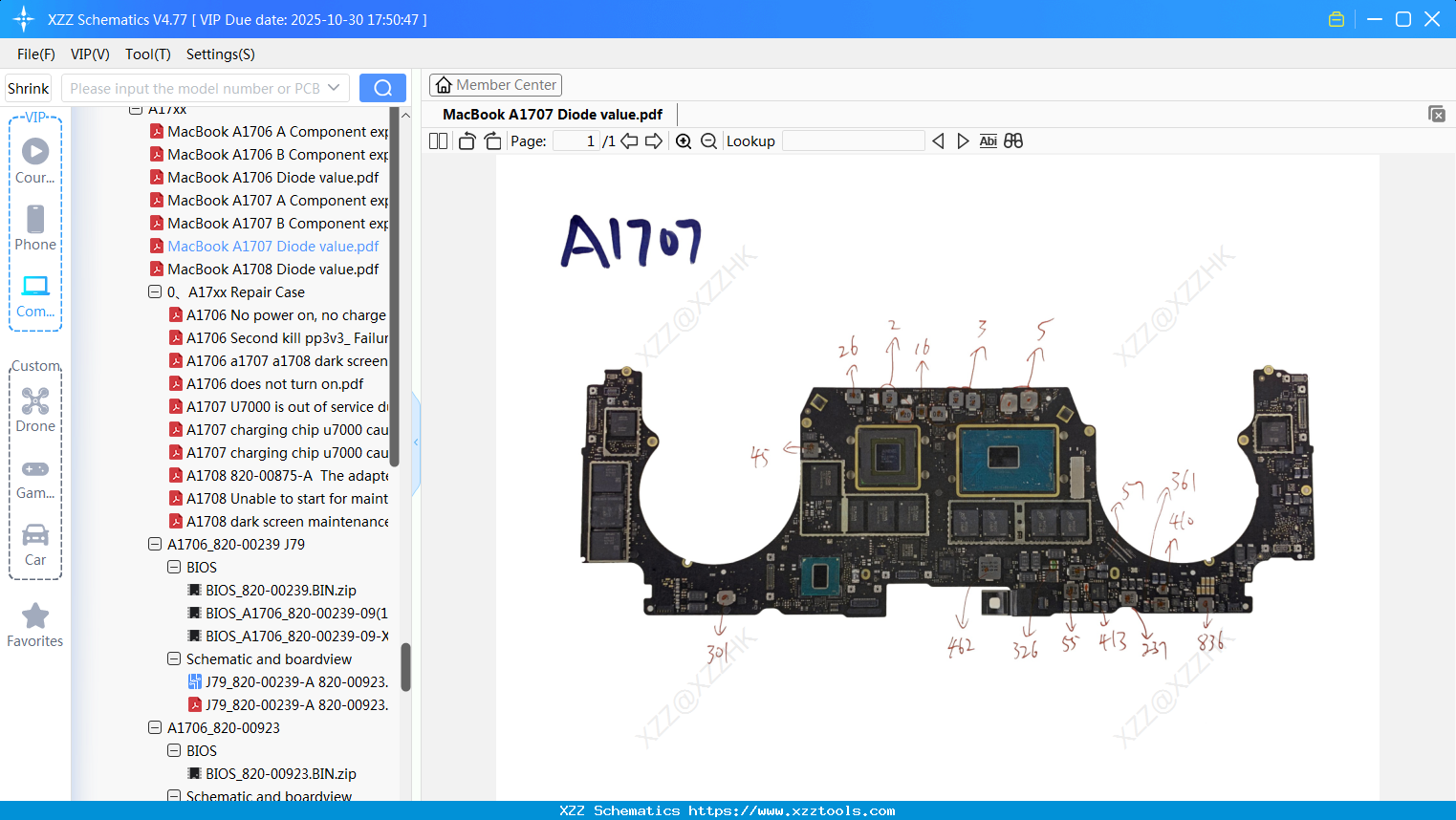Open the Tool(T) menu

pos(148,54)
